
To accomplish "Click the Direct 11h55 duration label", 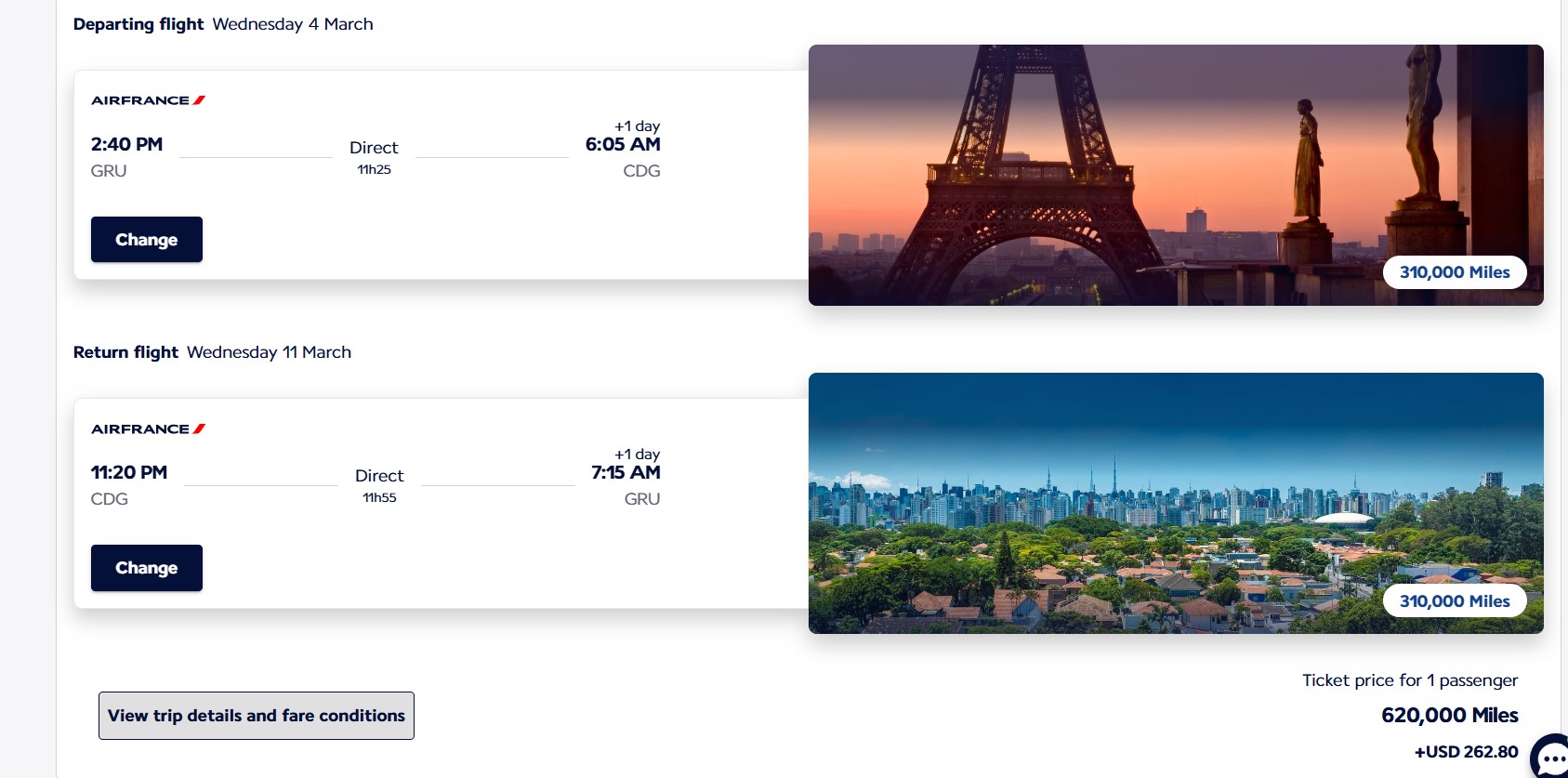I will (x=379, y=484).
